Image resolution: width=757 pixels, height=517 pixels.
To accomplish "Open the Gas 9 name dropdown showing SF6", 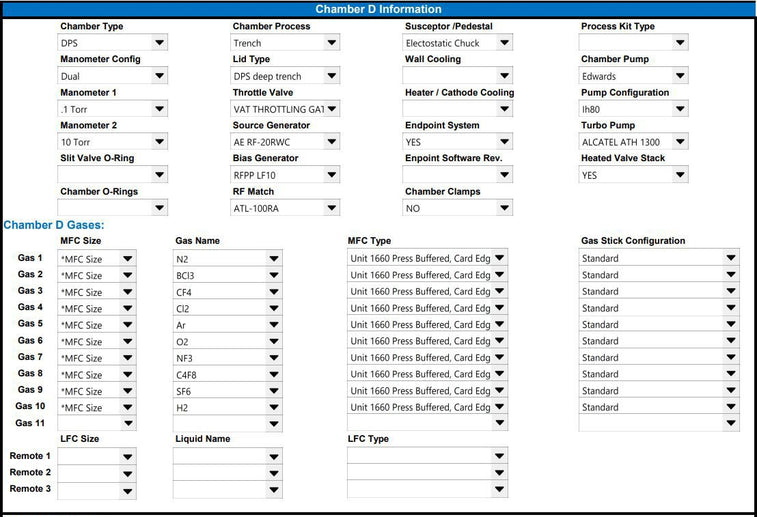I will point(228,391).
